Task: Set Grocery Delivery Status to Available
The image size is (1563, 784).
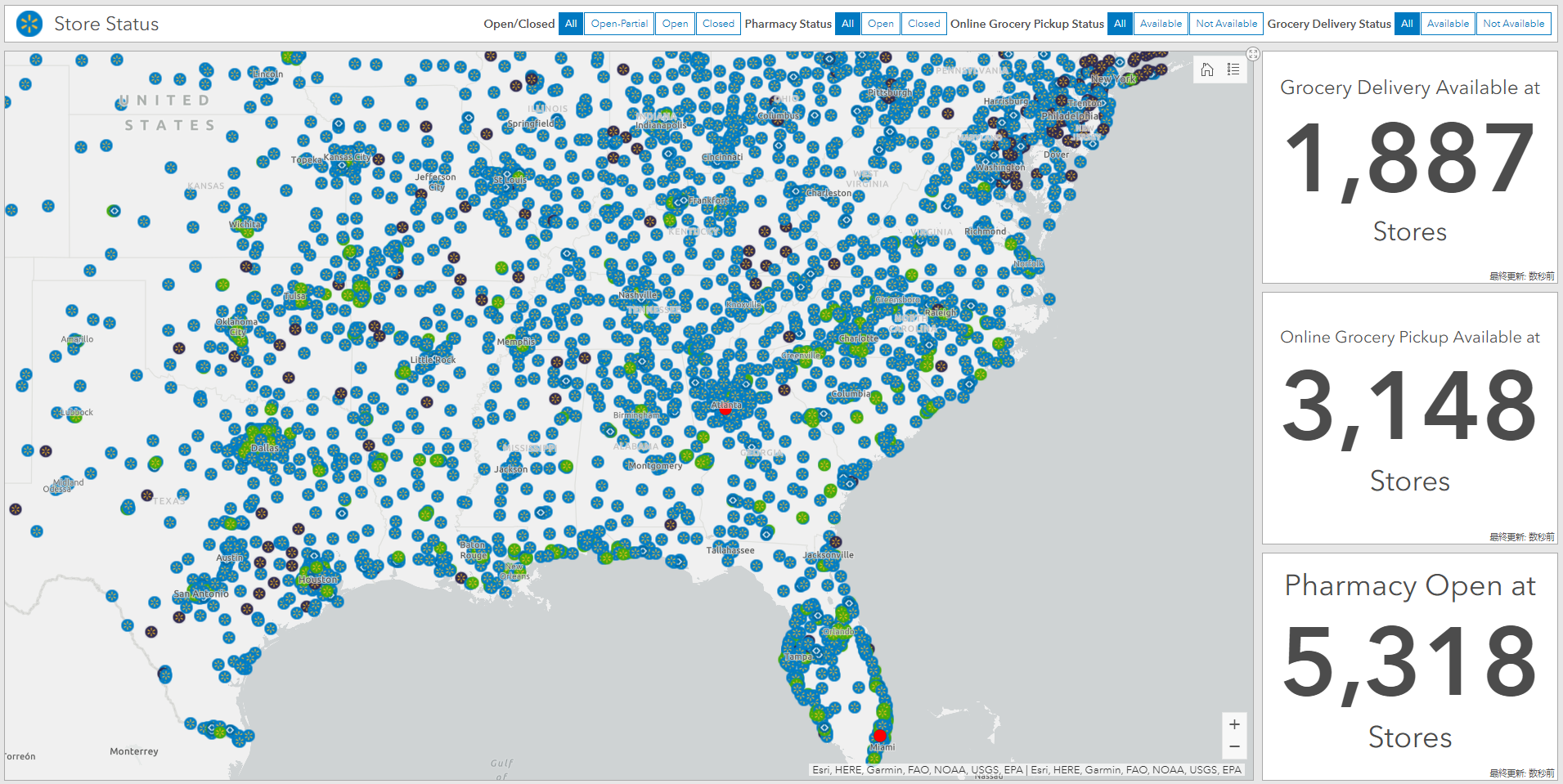Action: click(x=1448, y=24)
